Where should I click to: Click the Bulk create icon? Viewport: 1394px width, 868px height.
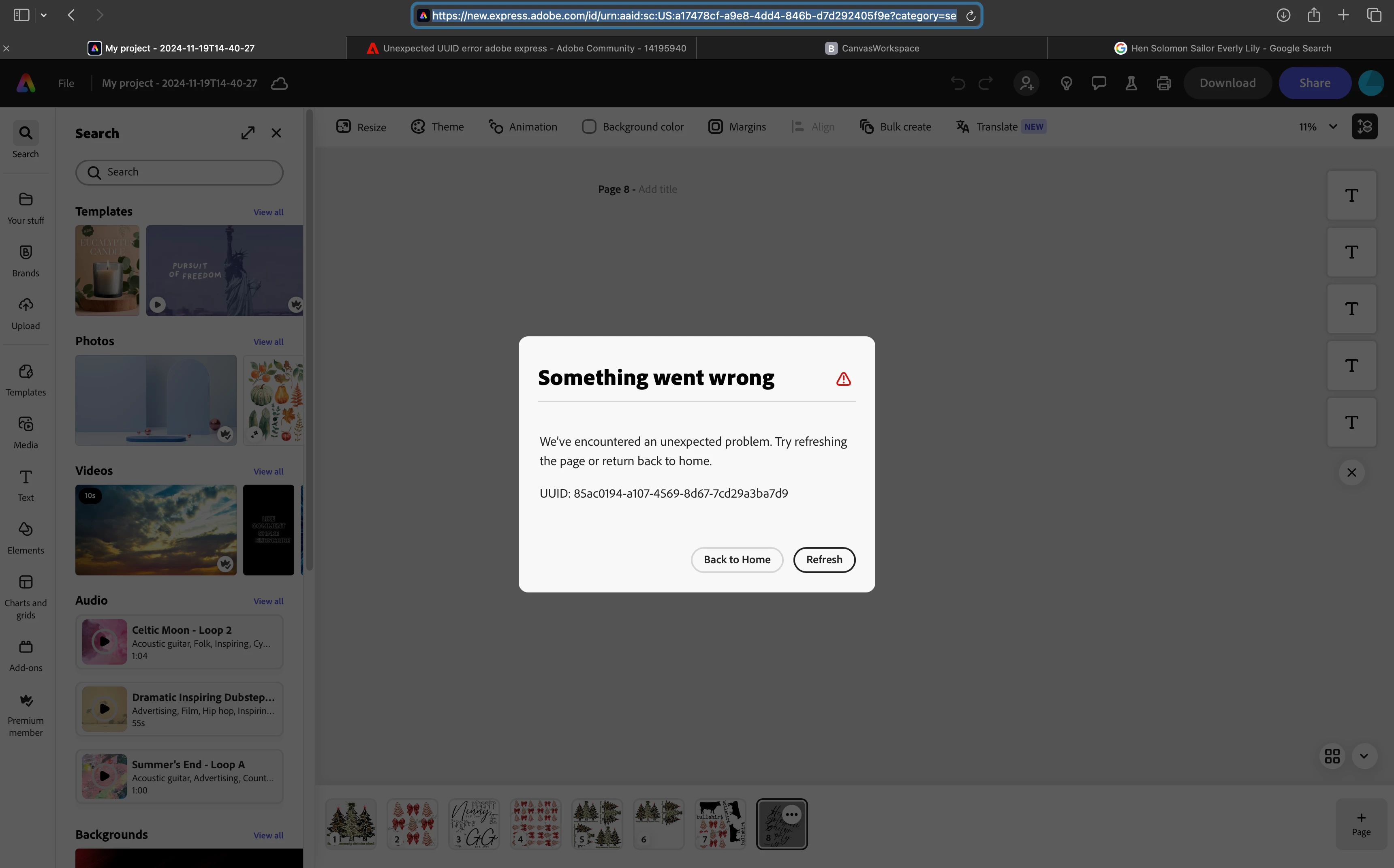pyautogui.click(x=866, y=127)
